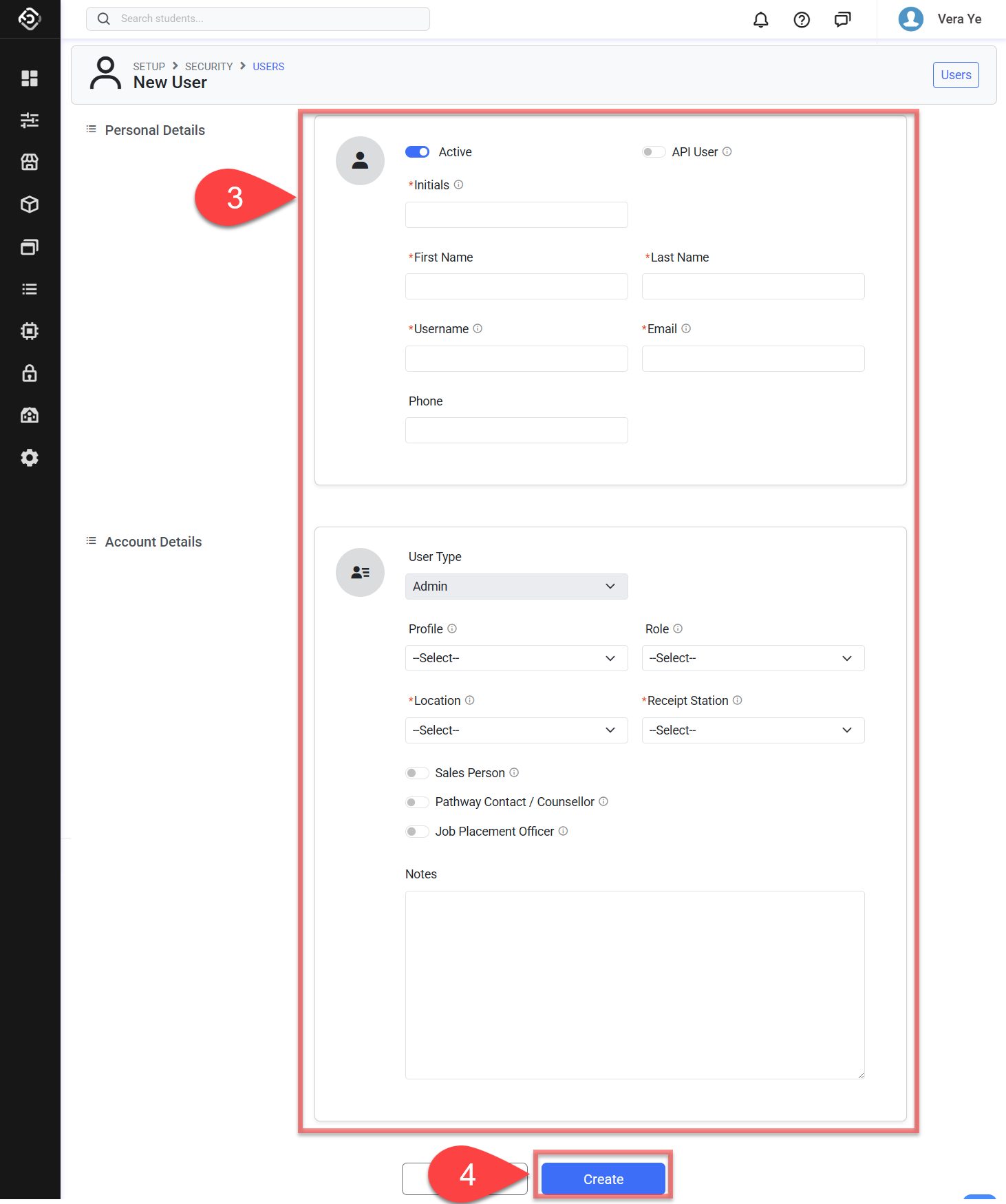Focus the Search students field
1006x1204 pixels.
pos(258,19)
